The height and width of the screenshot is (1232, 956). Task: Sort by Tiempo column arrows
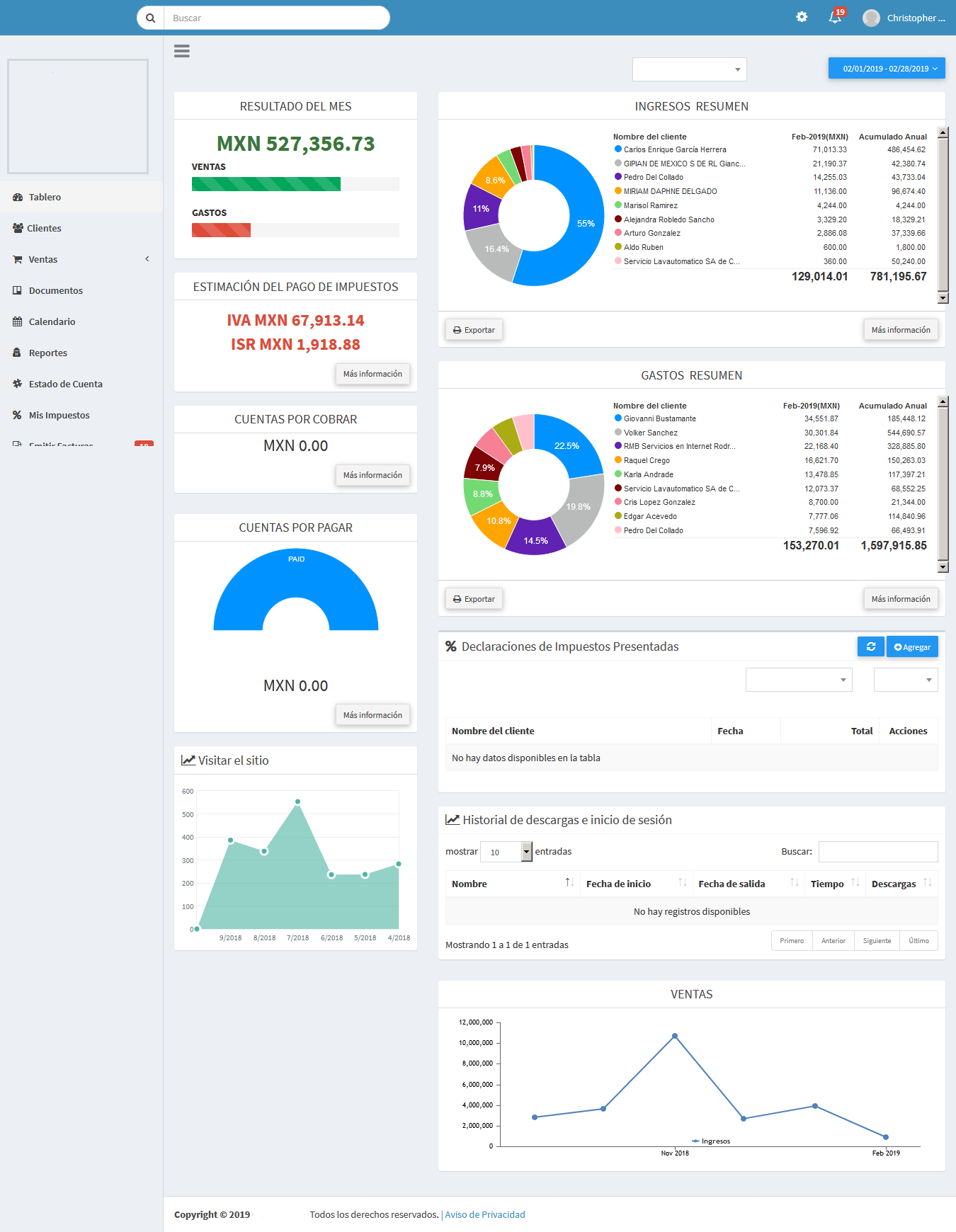click(x=855, y=883)
